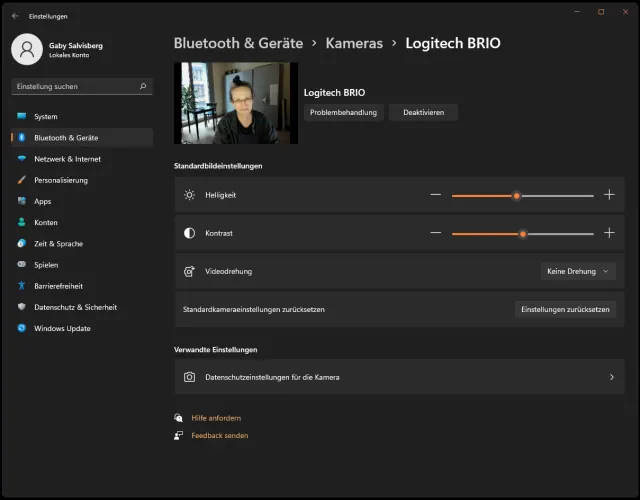Decrease brightness with the Helligkeit minus icon
The image size is (640, 500).
(x=435, y=195)
